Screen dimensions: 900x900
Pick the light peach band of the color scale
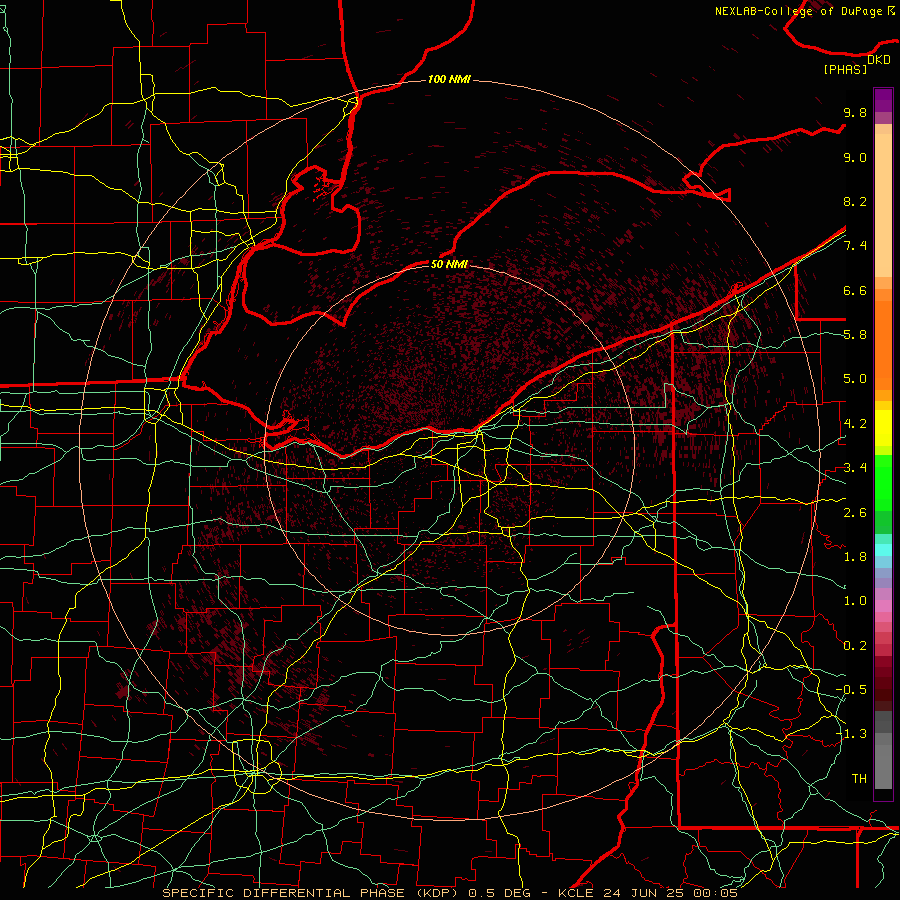883,205
